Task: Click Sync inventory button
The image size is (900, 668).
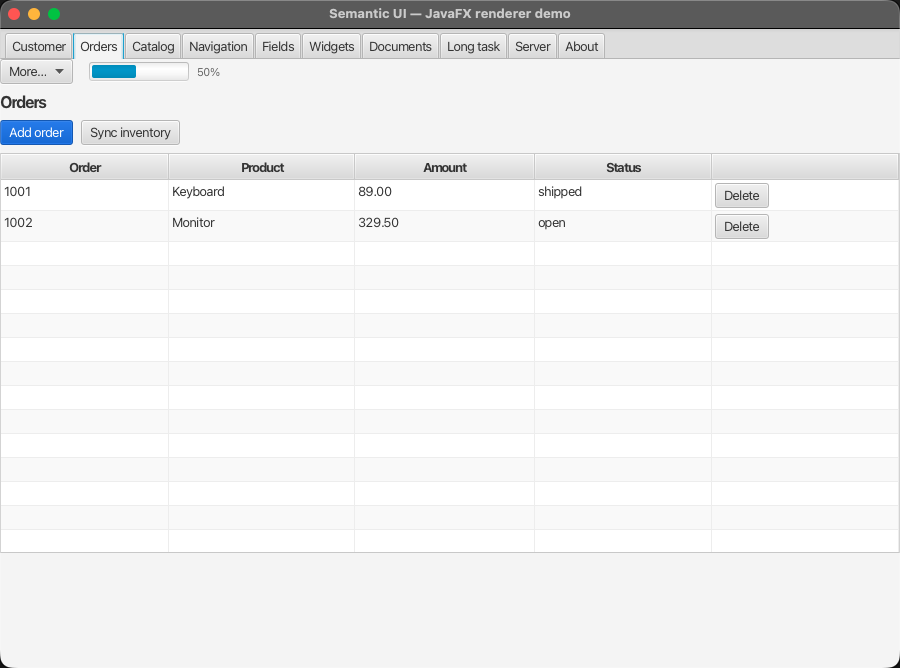Action: [x=130, y=133]
